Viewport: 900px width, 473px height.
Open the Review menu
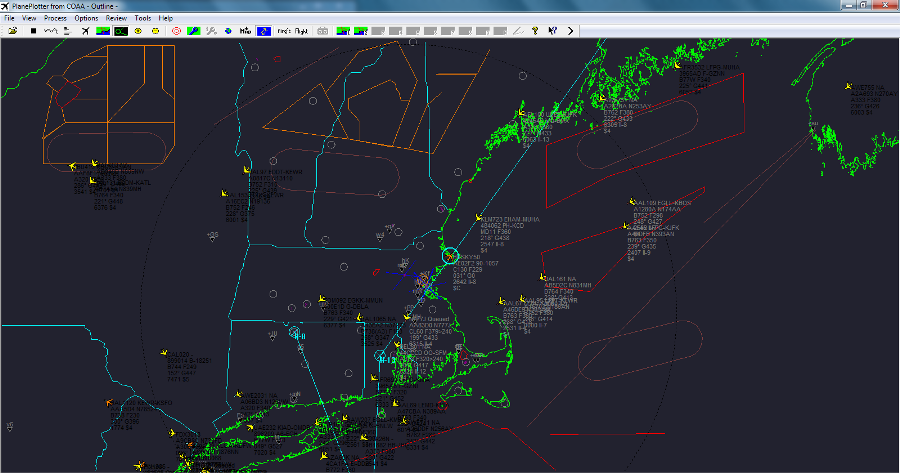[x=116, y=18]
